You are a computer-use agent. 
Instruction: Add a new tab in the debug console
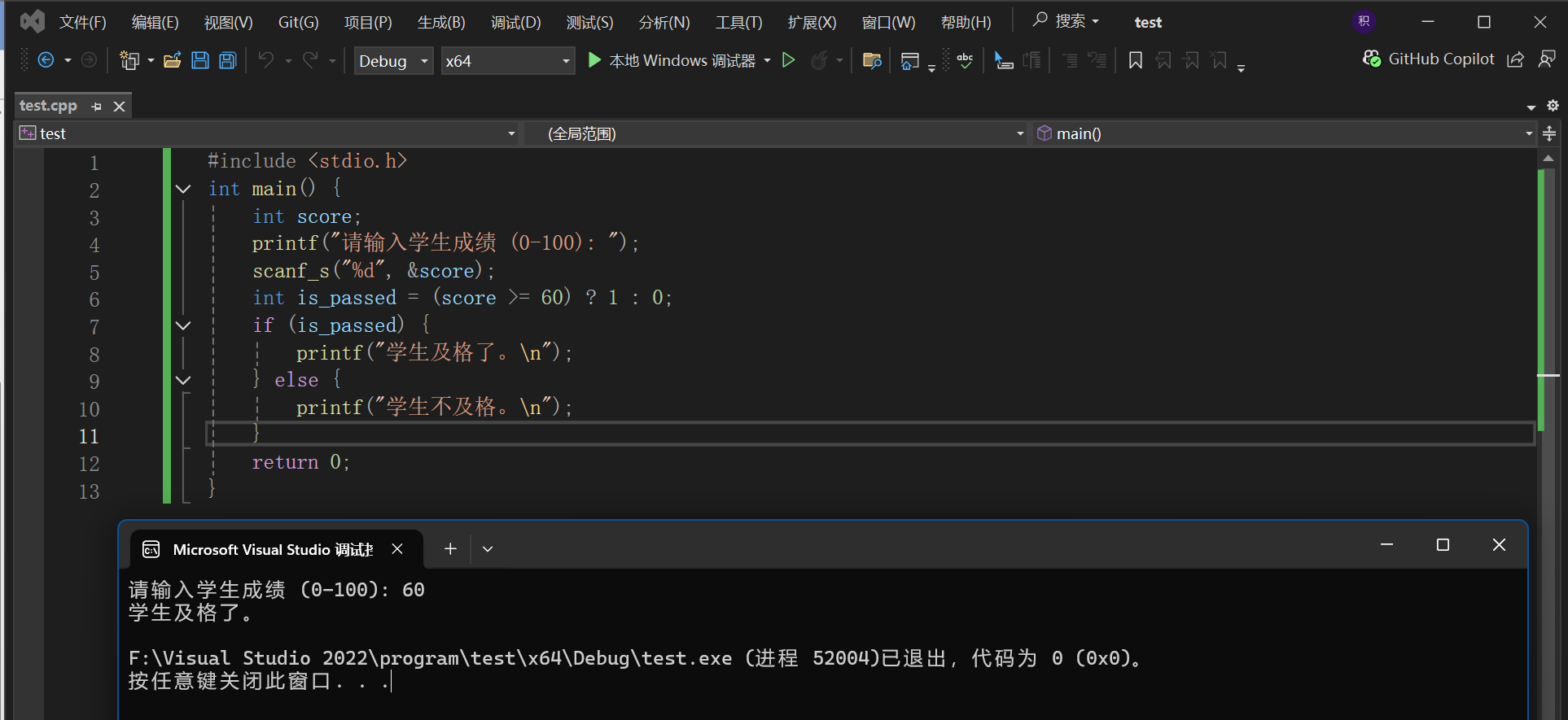(x=450, y=549)
